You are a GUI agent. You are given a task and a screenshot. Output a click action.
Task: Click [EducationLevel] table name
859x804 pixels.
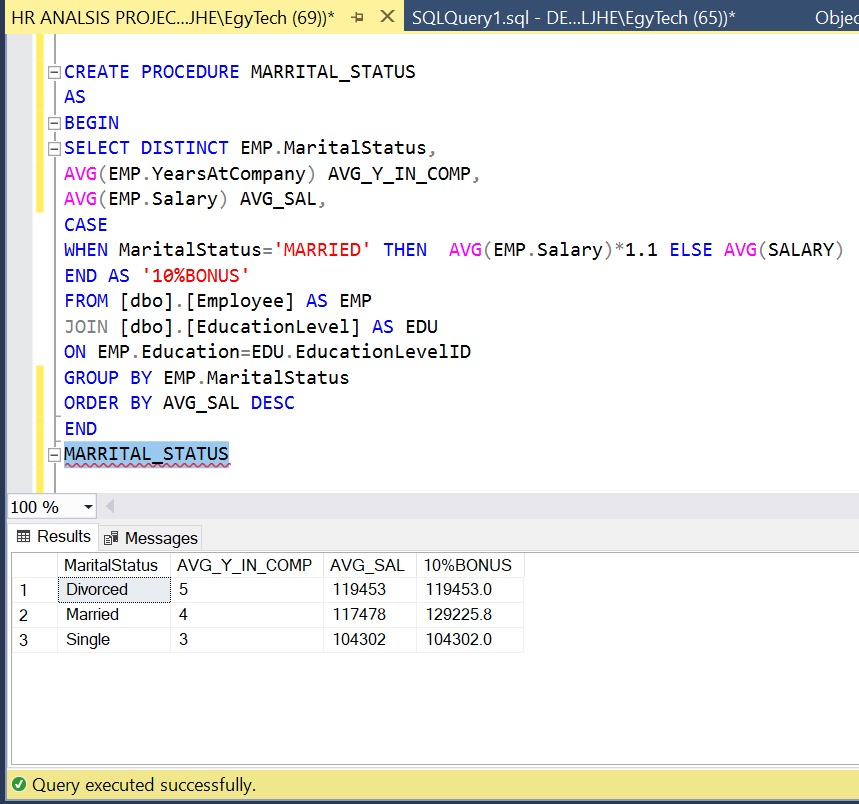(x=272, y=327)
